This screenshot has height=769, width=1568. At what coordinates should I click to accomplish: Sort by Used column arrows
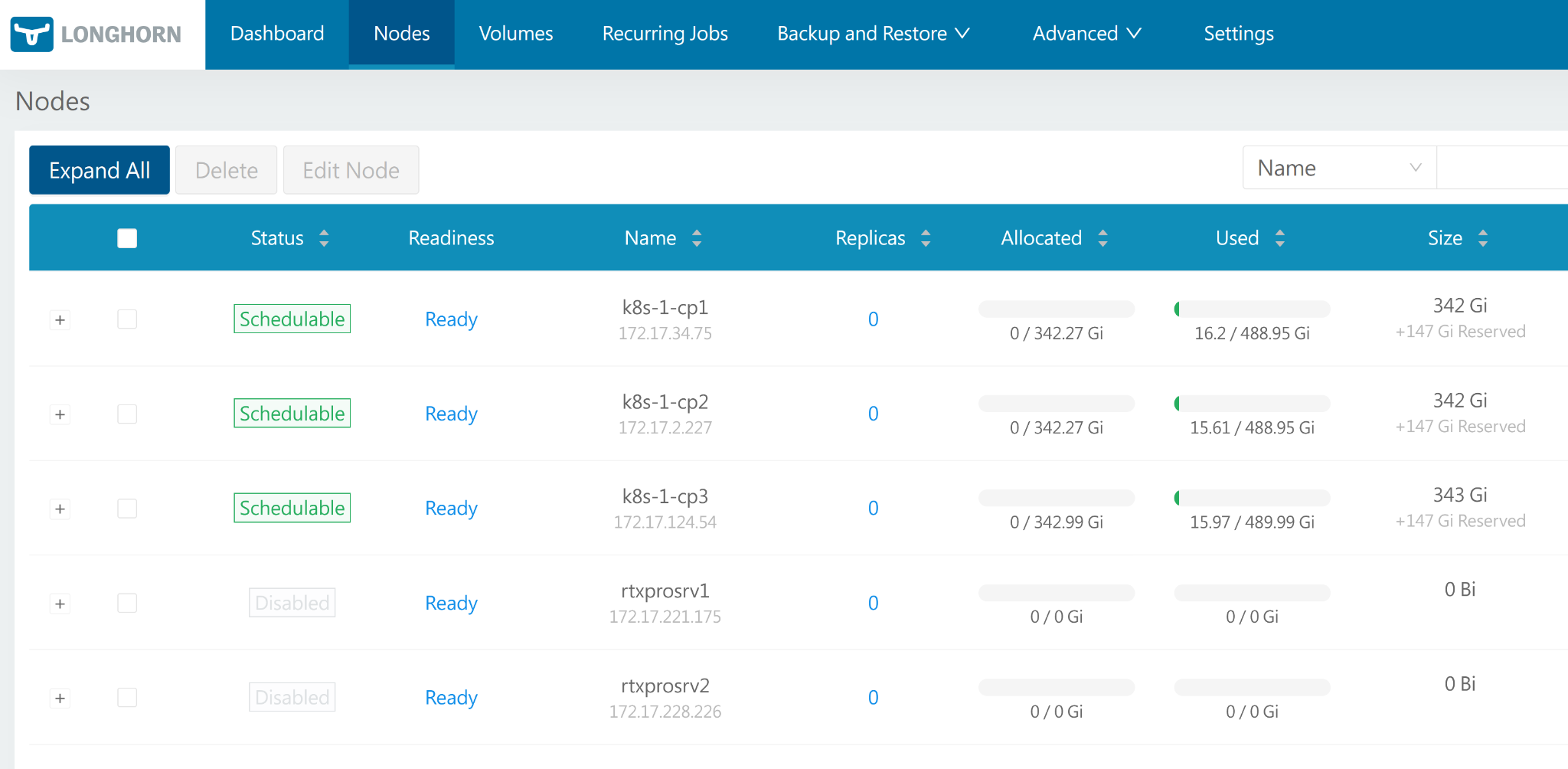[x=1280, y=238]
